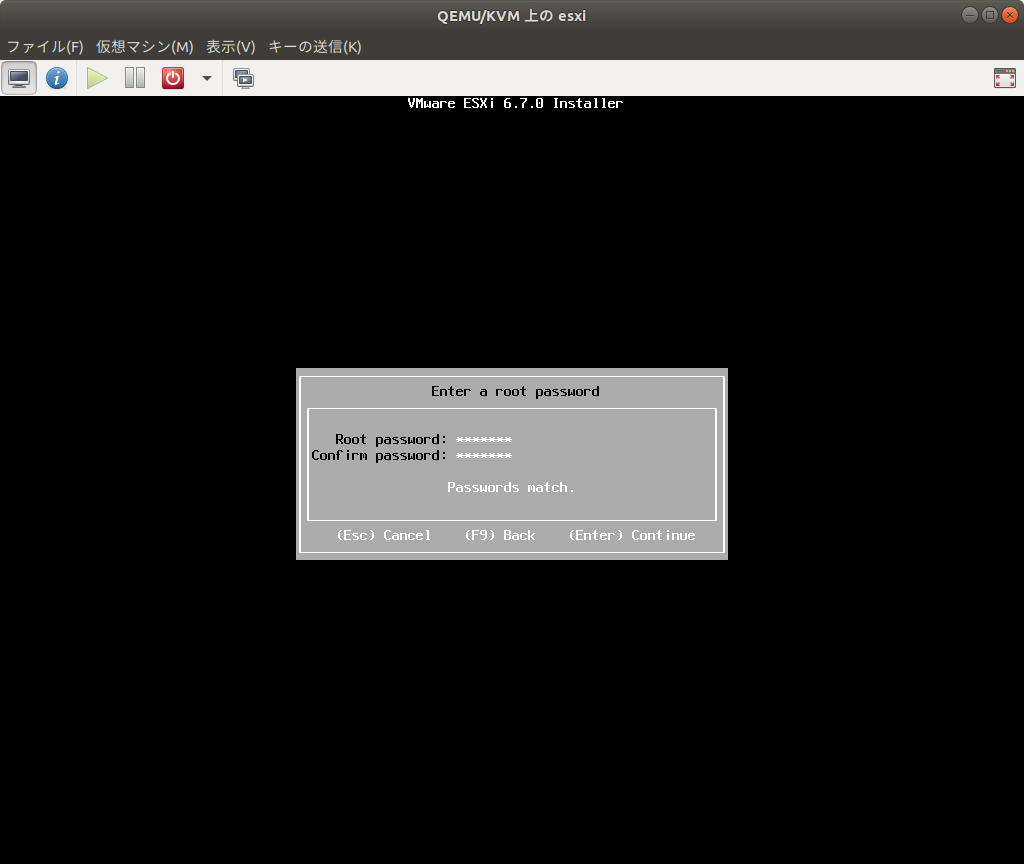Click the window title 'QEMU/KVM 上の esxi'
This screenshot has width=1024, height=864.
pyautogui.click(x=511, y=16)
